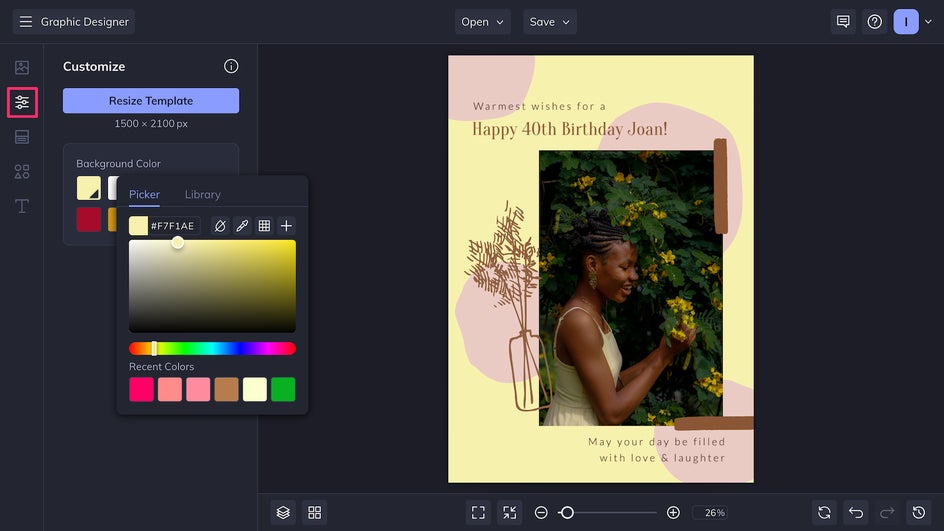The height and width of the screenshot is (531, 944).
Task: Open the feedback comments icon
Action: [843, 22]
